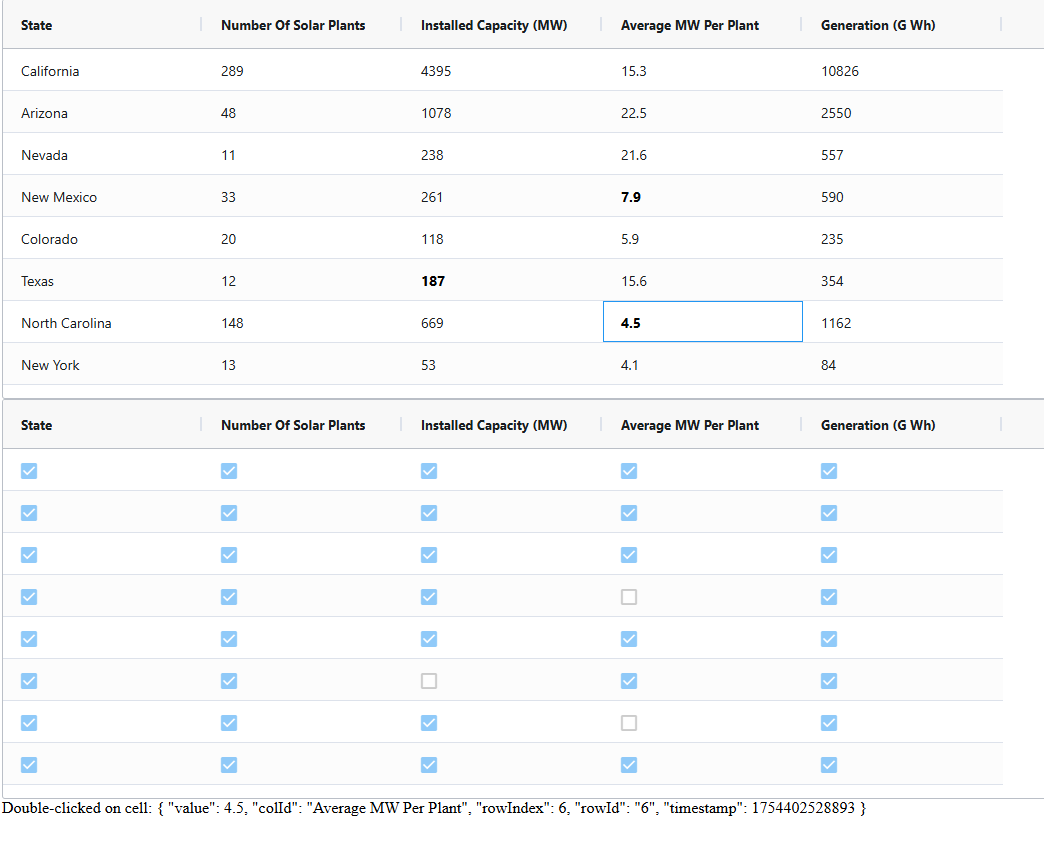Uncheck fifth-row Average MW Per Plant checkbox
This screenshot has width=1044, height=865.
[629, 639]
